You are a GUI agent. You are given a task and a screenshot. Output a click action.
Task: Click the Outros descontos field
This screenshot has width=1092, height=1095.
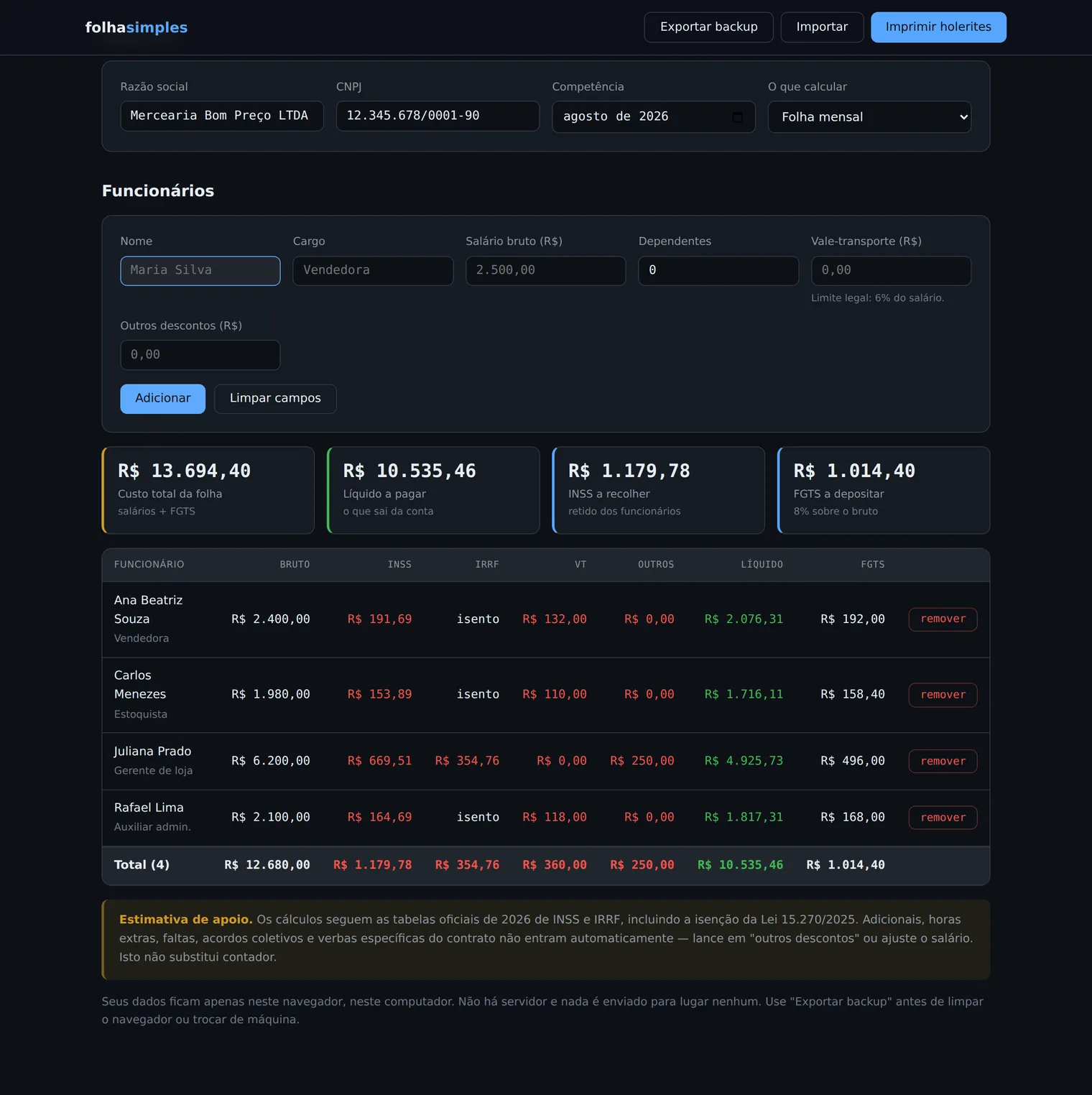click(x=200, y=355)
